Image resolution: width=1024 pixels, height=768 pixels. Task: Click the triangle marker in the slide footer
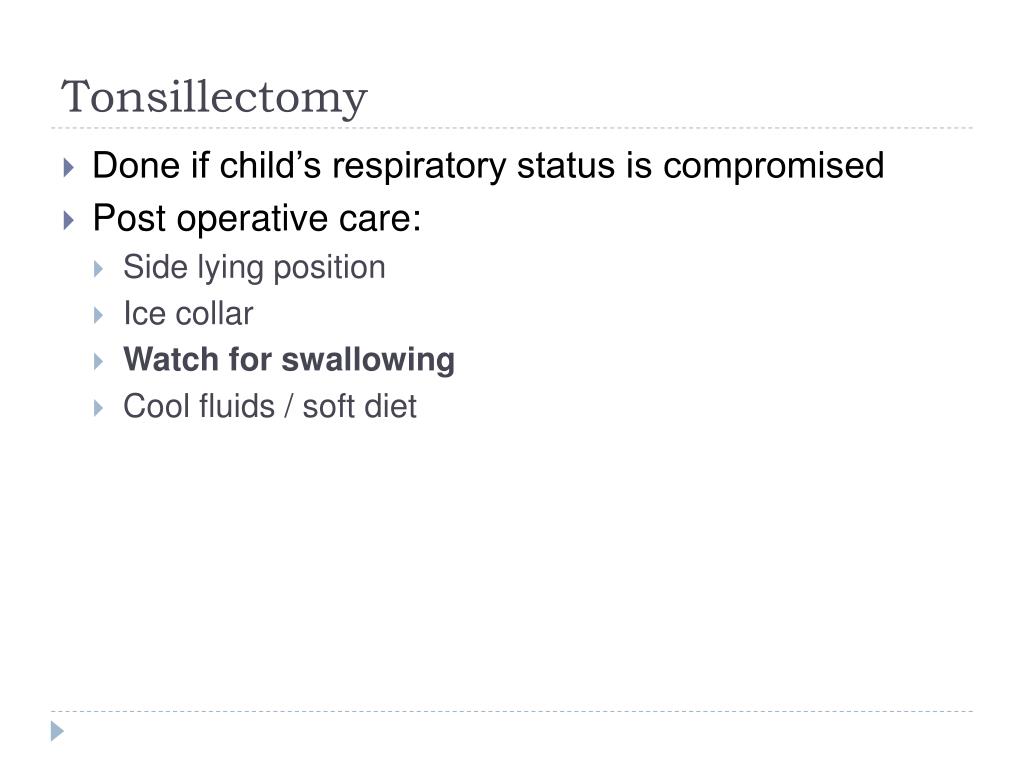[x=57, y=731]
